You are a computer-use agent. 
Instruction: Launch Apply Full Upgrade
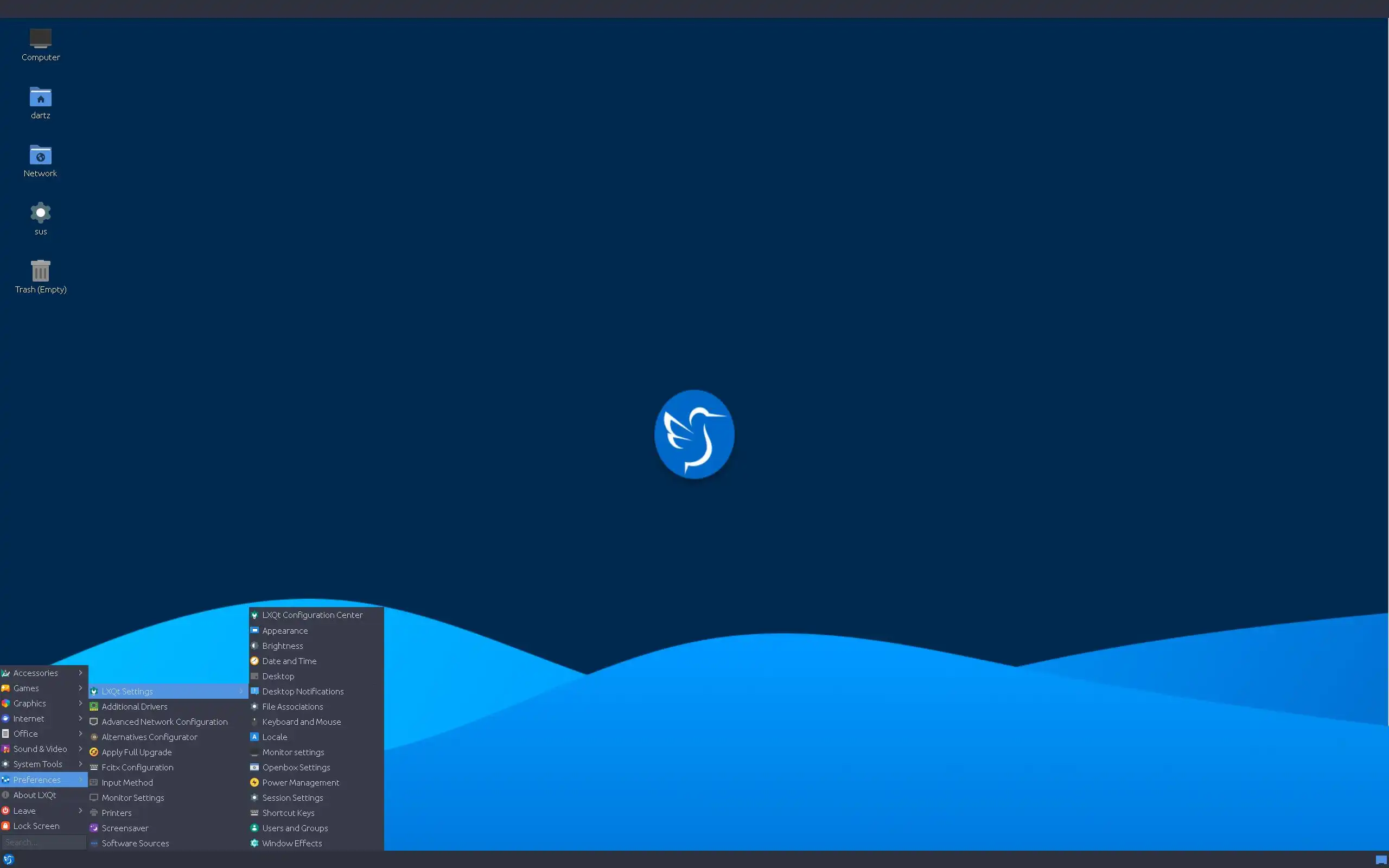pyautogui.click(x=136, y=752)
